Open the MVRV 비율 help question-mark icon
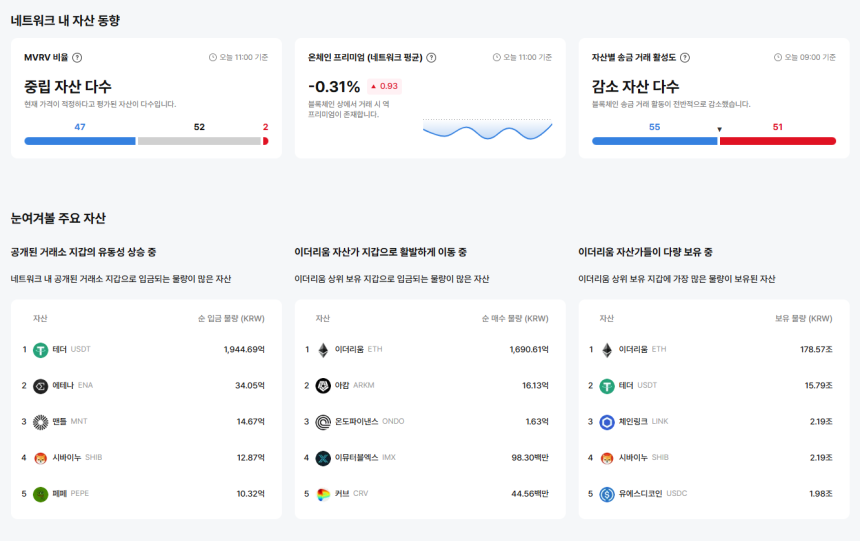 pyautogui.click(x=77, y=58)
